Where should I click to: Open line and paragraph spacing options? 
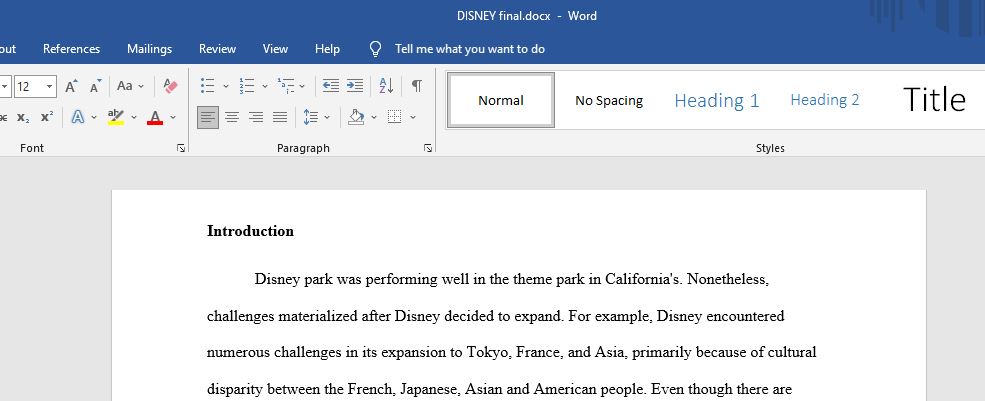pyautogui.click(x=311, y=118)
